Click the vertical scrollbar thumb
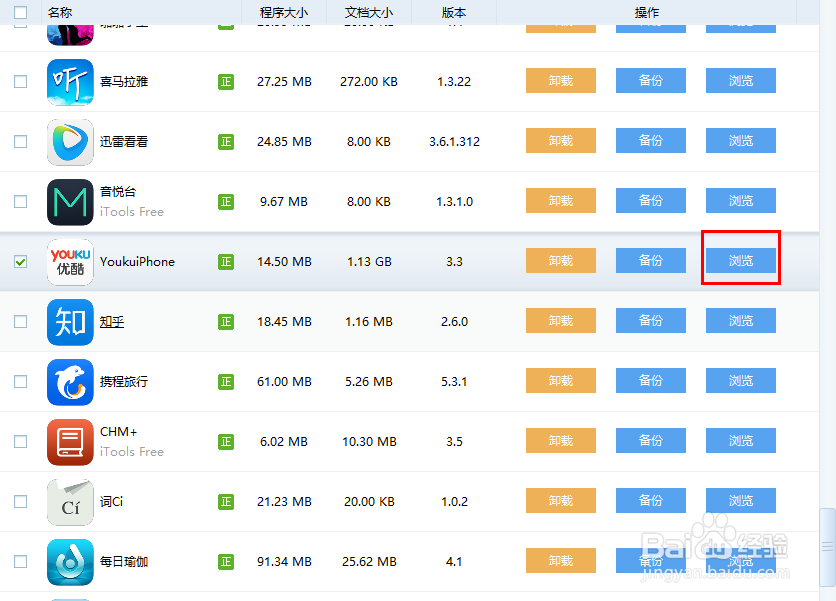This screenshot has width=836, height=601. [827, 547]
